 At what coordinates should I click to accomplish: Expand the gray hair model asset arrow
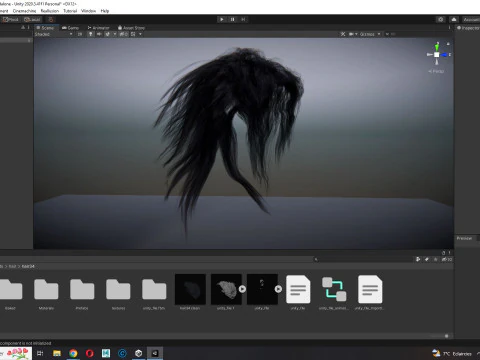pos(242,289)
